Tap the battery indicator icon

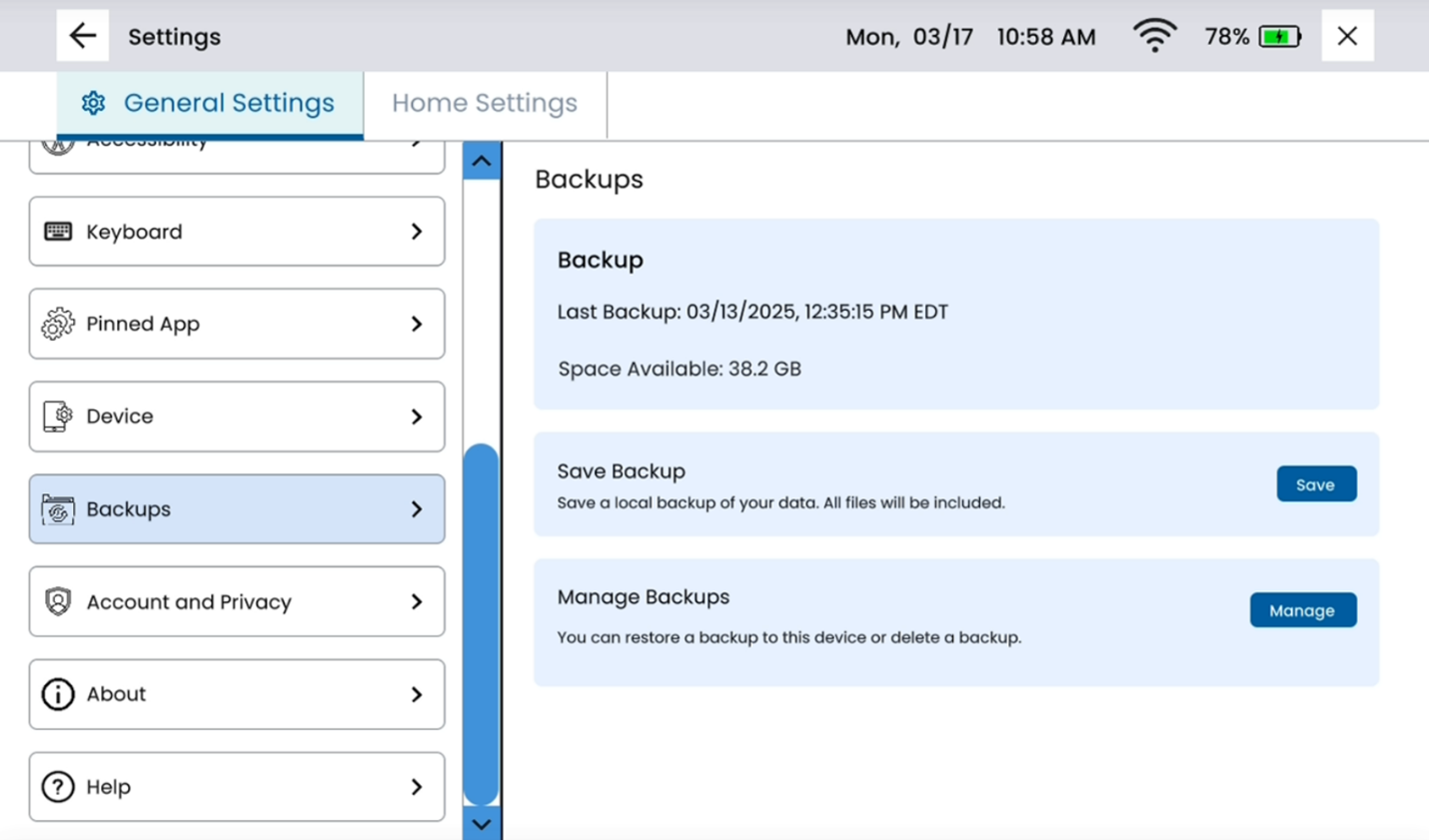pyautogui.click(x=1279, y=37)
